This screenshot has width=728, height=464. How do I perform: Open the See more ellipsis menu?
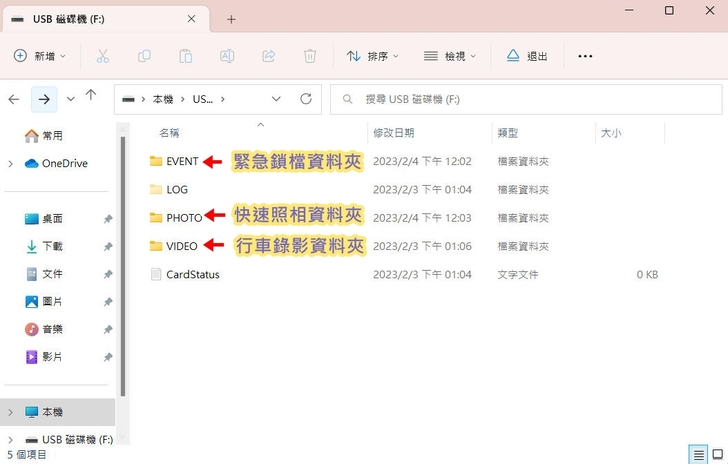(x=585, y=56)
